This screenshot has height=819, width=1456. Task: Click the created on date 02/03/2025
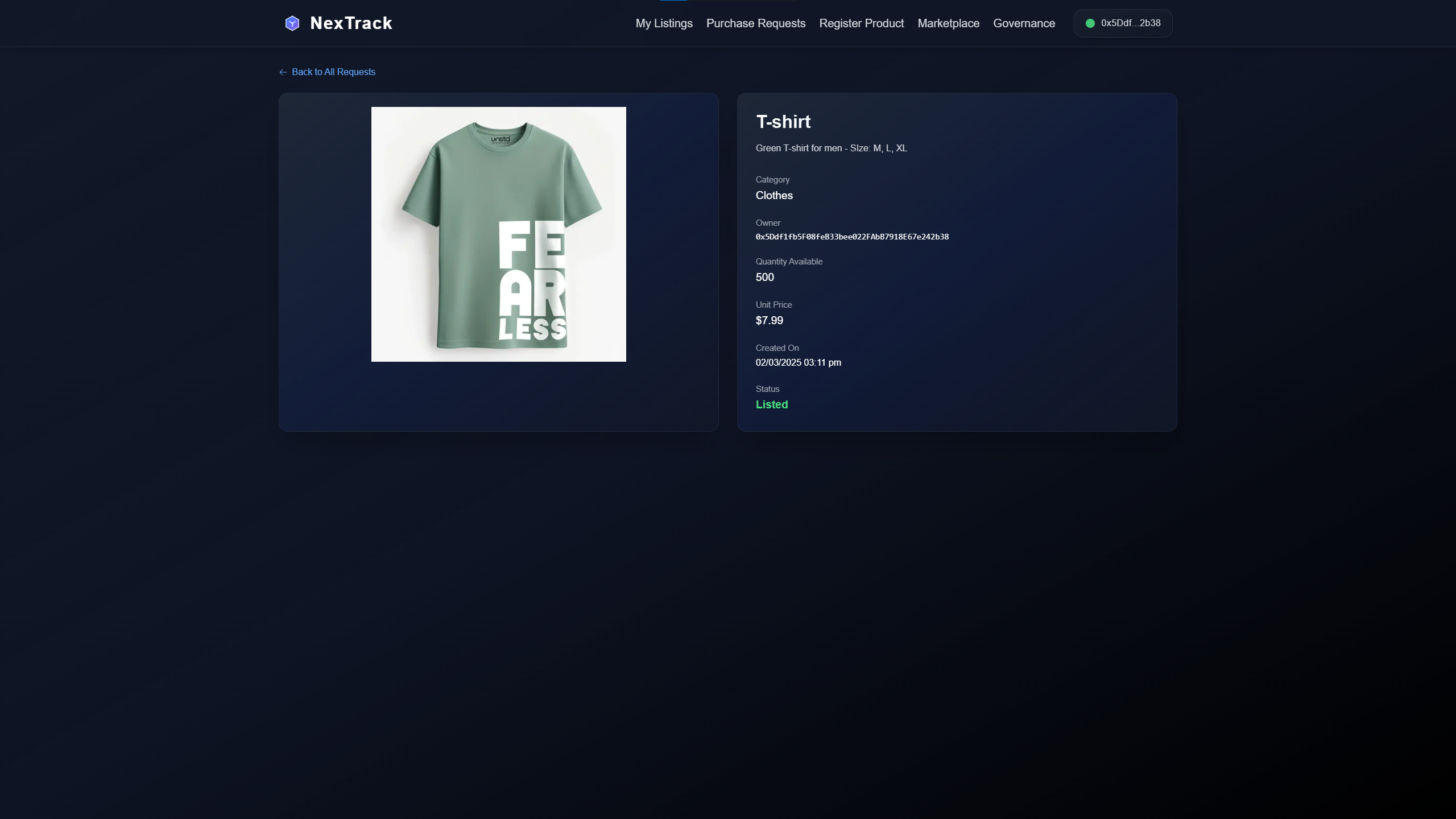tap(797, 362)
